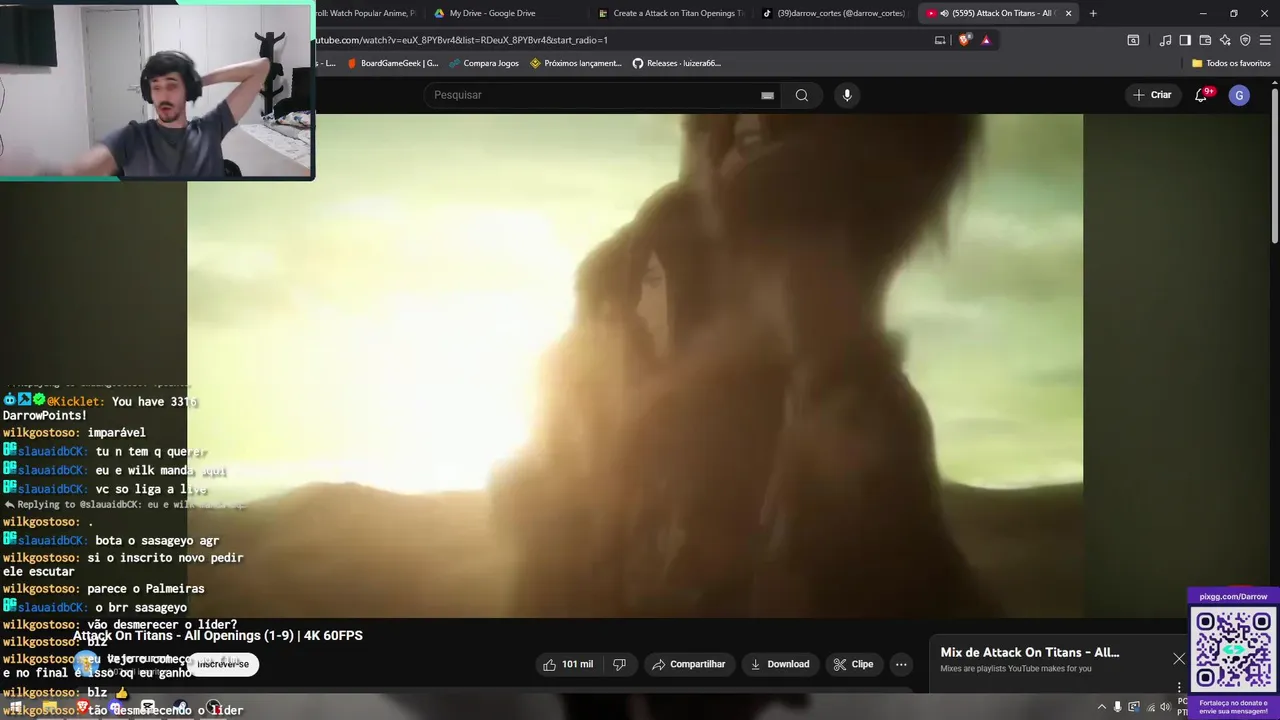Open the Brave VPN shield icon

tap(1245, 40)
